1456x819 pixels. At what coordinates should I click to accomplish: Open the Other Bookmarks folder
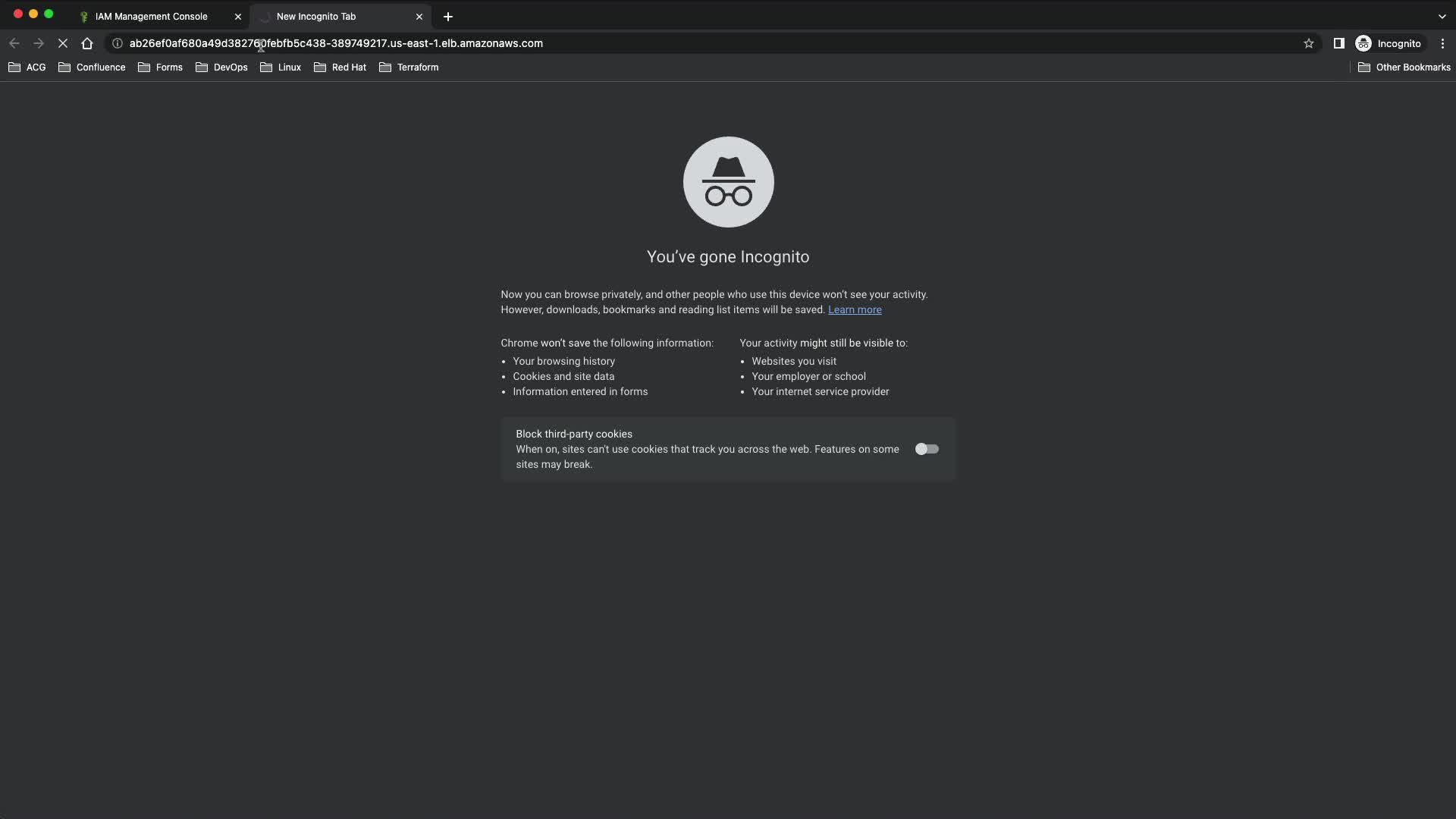[x=1404, y=67]
